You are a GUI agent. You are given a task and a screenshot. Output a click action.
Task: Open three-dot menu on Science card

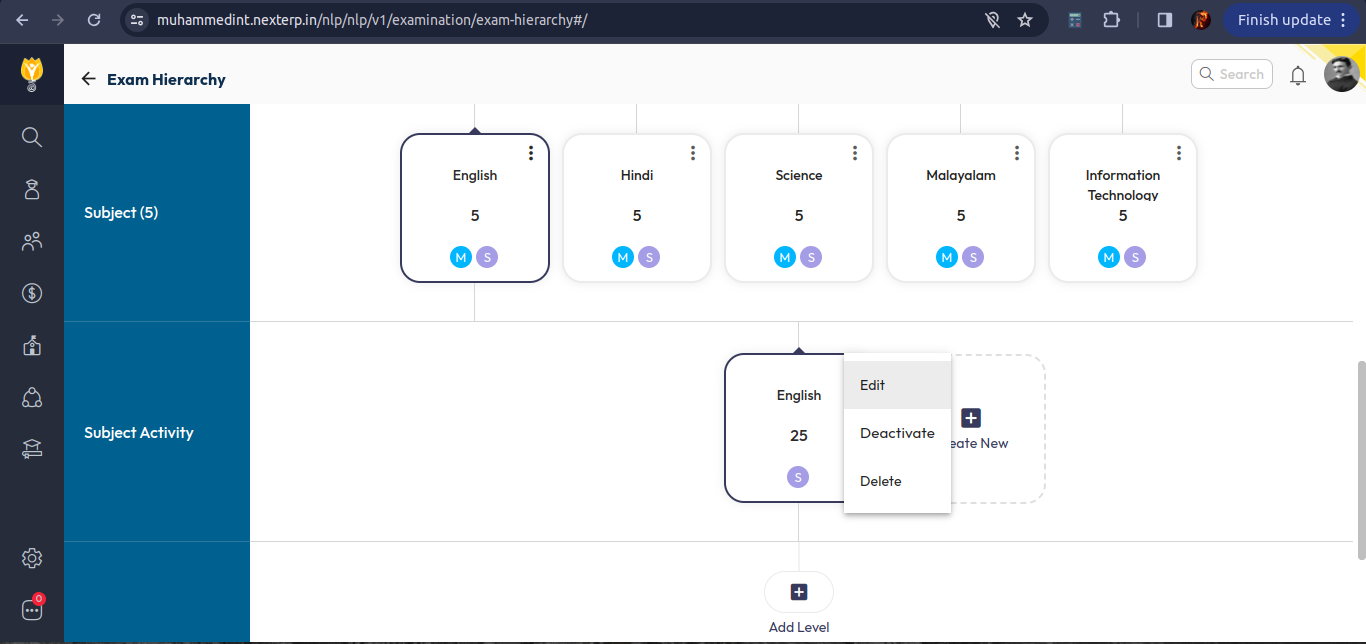click(855, 153)
